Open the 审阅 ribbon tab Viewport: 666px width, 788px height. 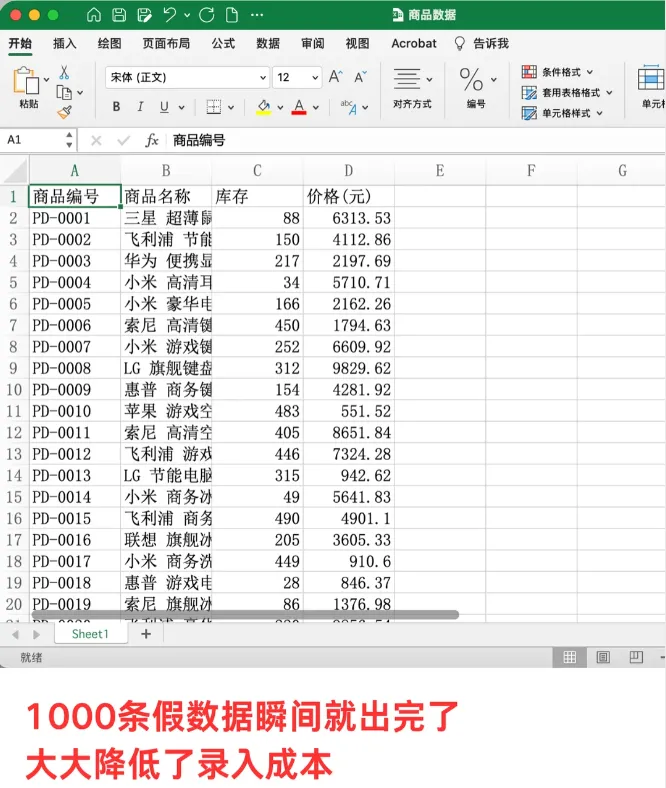[313, 44]
